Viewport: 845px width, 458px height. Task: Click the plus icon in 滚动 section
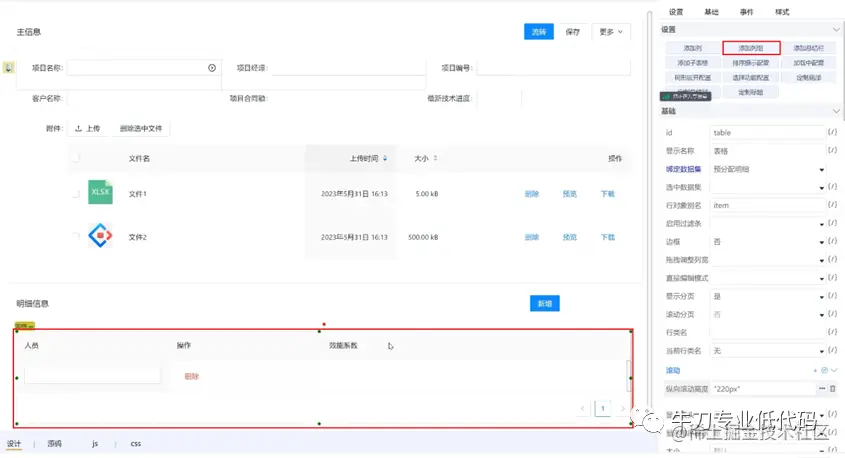click(815, 370)
